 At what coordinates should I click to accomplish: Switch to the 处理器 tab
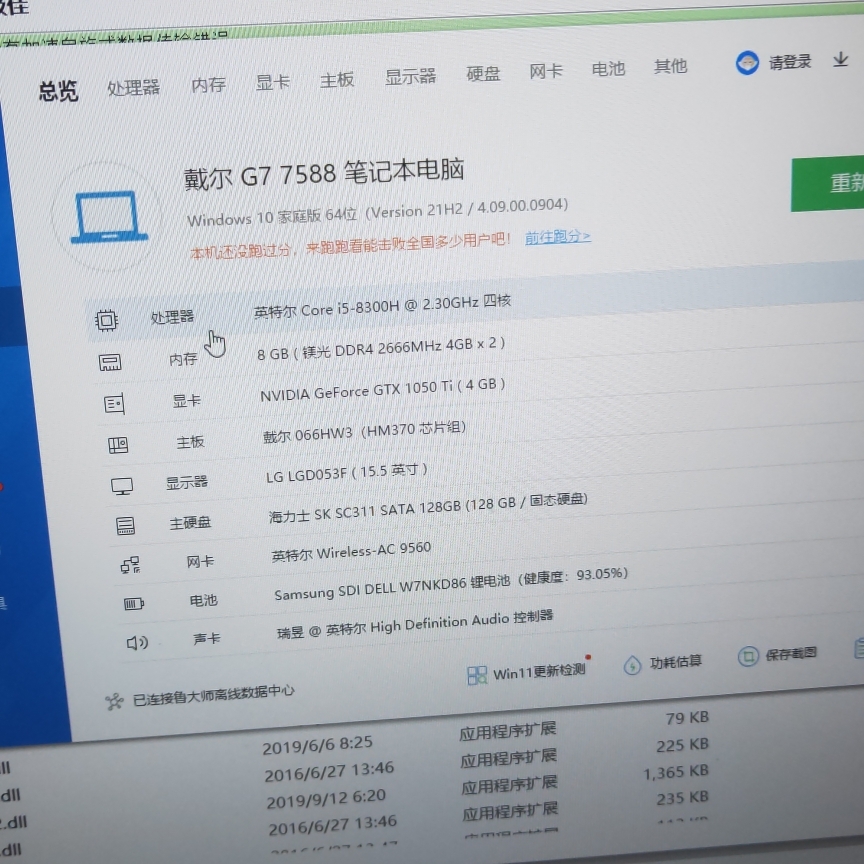pos(133,87)
